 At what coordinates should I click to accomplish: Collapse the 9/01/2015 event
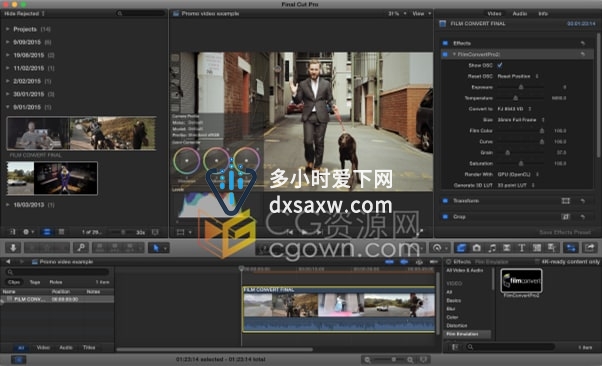7,107
